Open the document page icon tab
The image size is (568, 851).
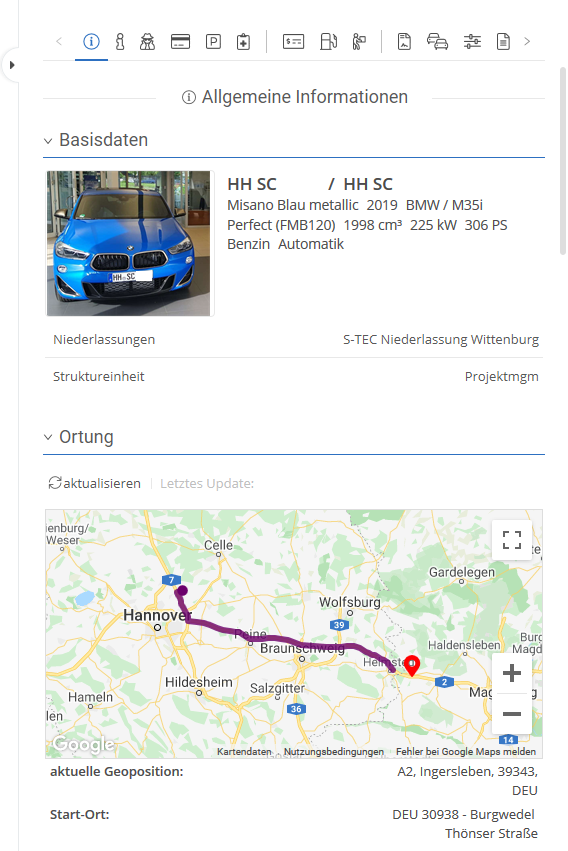pyautogui.click(x=503, y=41)
